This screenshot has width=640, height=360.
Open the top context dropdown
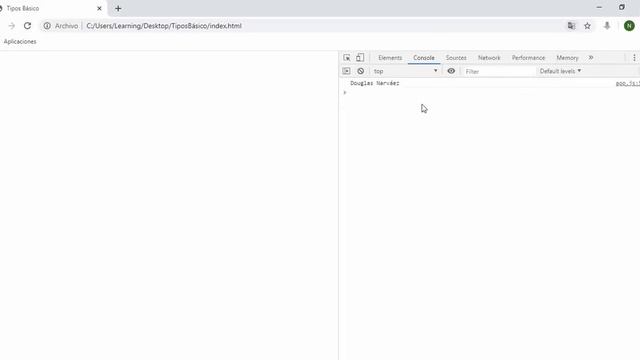pyautogui.click(x=405, y=71)
